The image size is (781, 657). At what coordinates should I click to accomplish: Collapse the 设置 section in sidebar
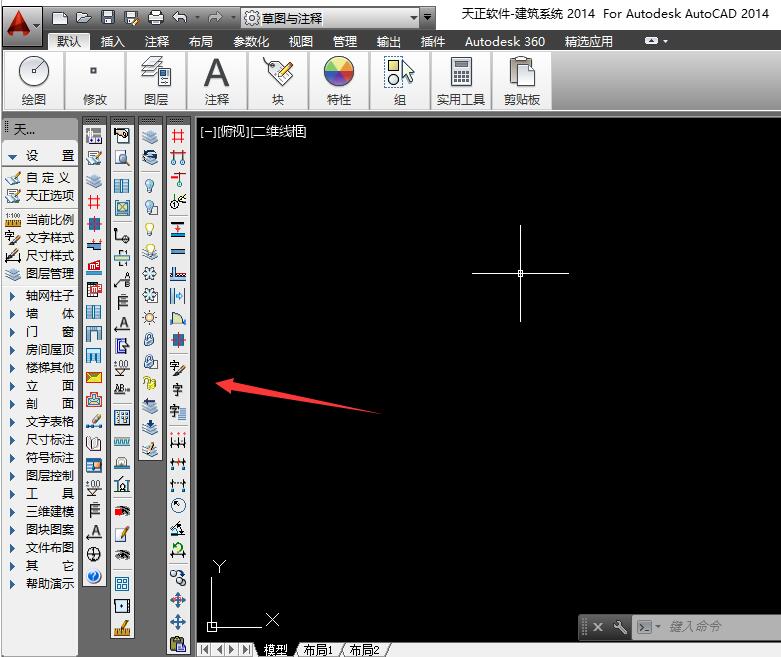pos(40,156)
